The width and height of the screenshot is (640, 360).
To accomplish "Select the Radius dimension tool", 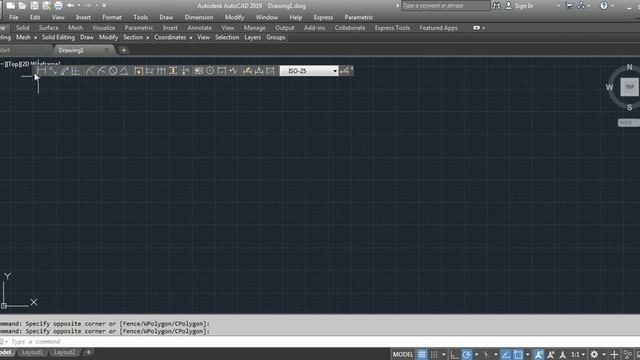I will 90,71.
